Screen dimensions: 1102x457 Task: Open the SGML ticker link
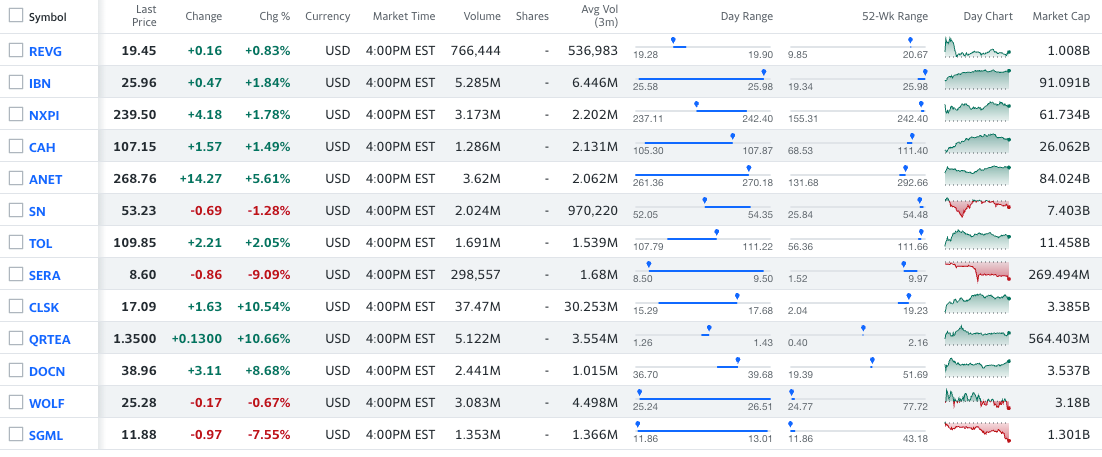pos(46,435)
